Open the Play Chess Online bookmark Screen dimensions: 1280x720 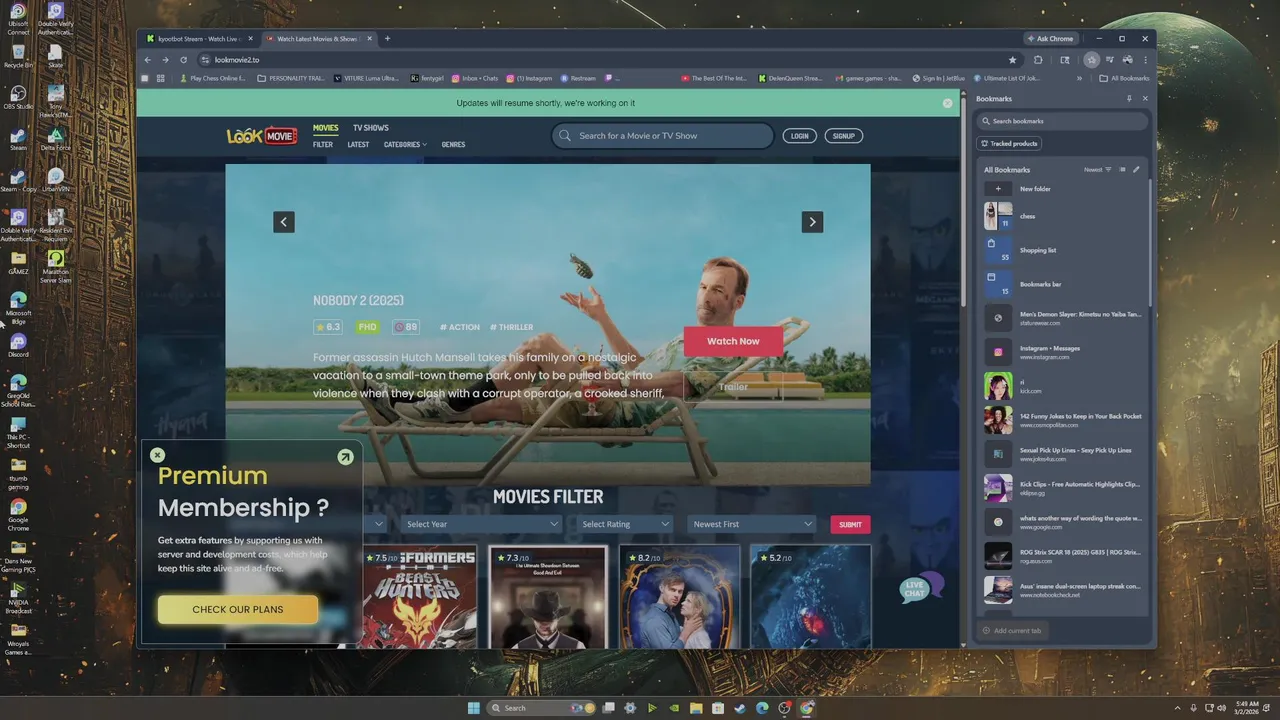coord(213,78)
